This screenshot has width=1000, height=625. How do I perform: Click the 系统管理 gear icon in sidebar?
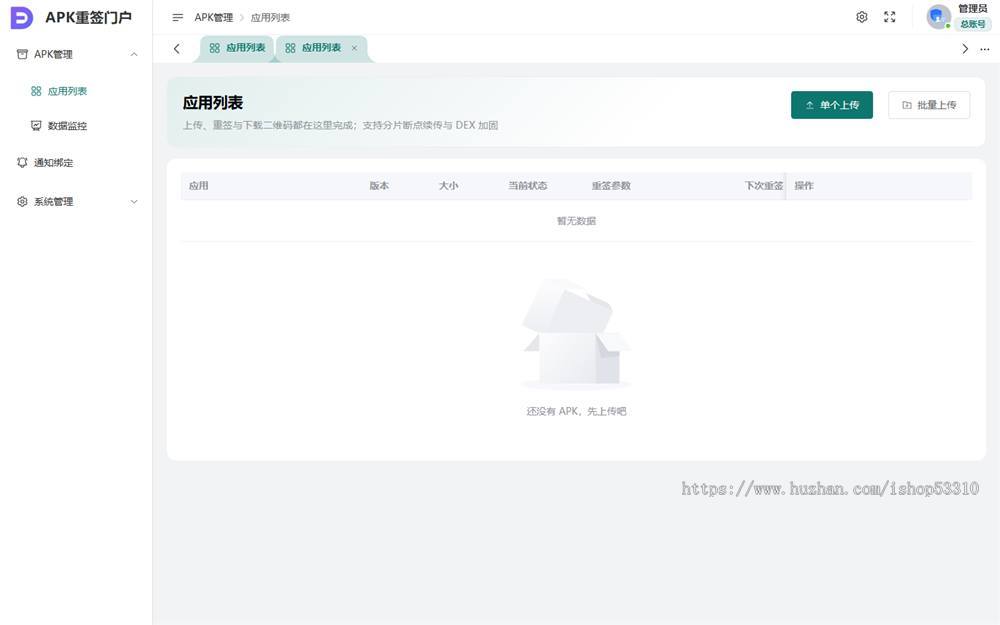22,202
